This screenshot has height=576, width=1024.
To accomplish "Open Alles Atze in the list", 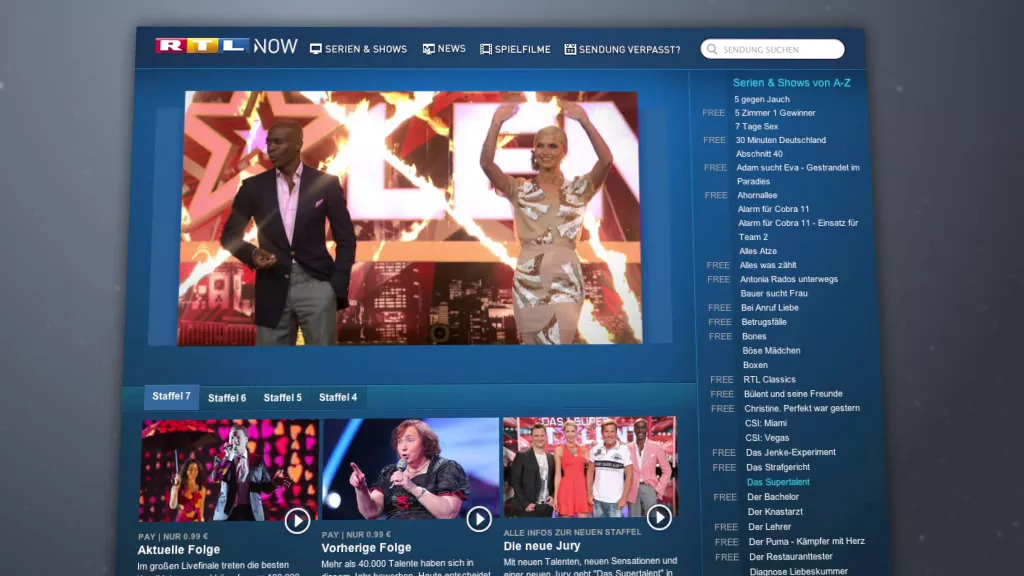I will click(758, 251).
